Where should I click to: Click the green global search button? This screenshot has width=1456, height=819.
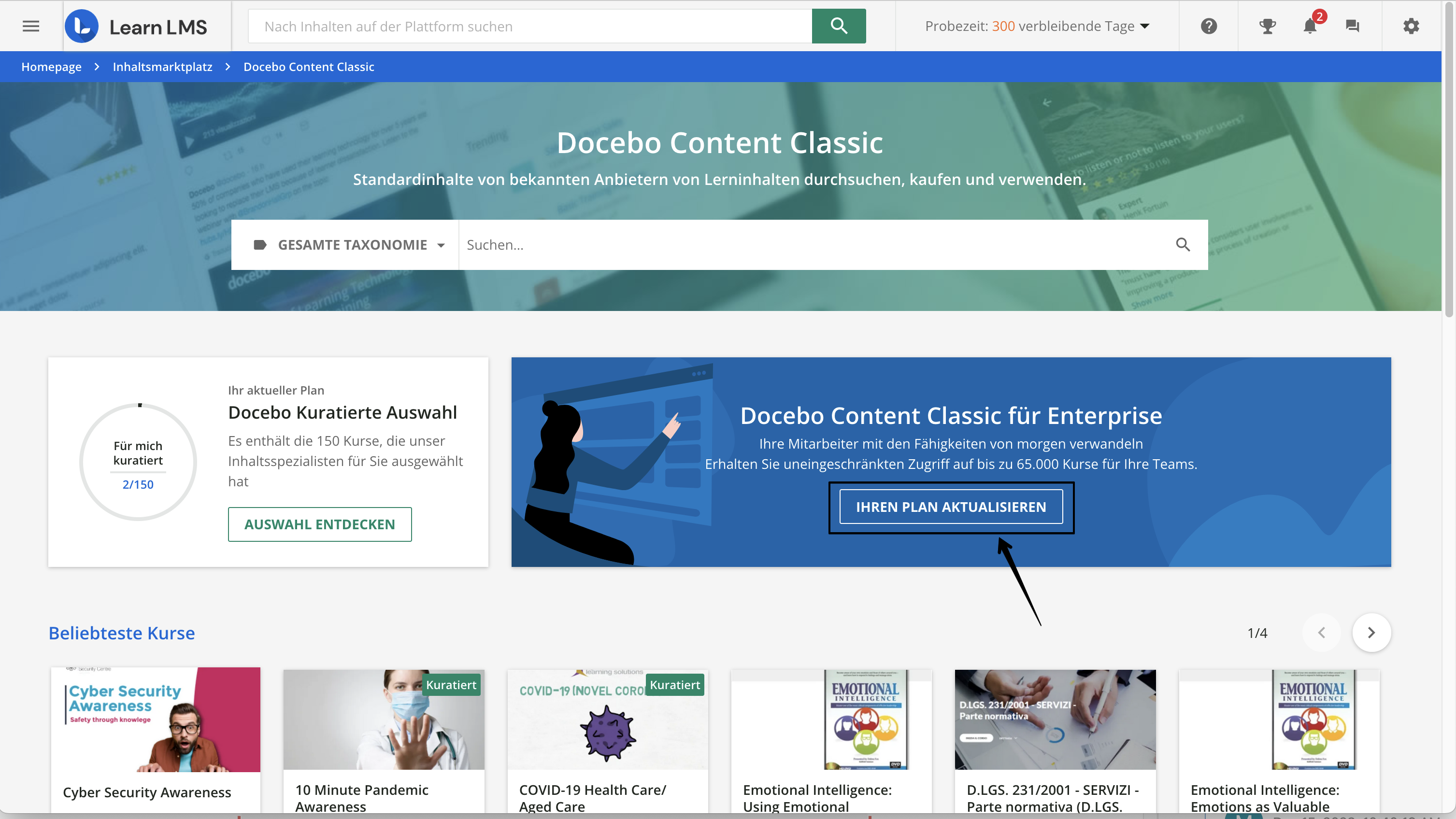(x=839, y=26)
